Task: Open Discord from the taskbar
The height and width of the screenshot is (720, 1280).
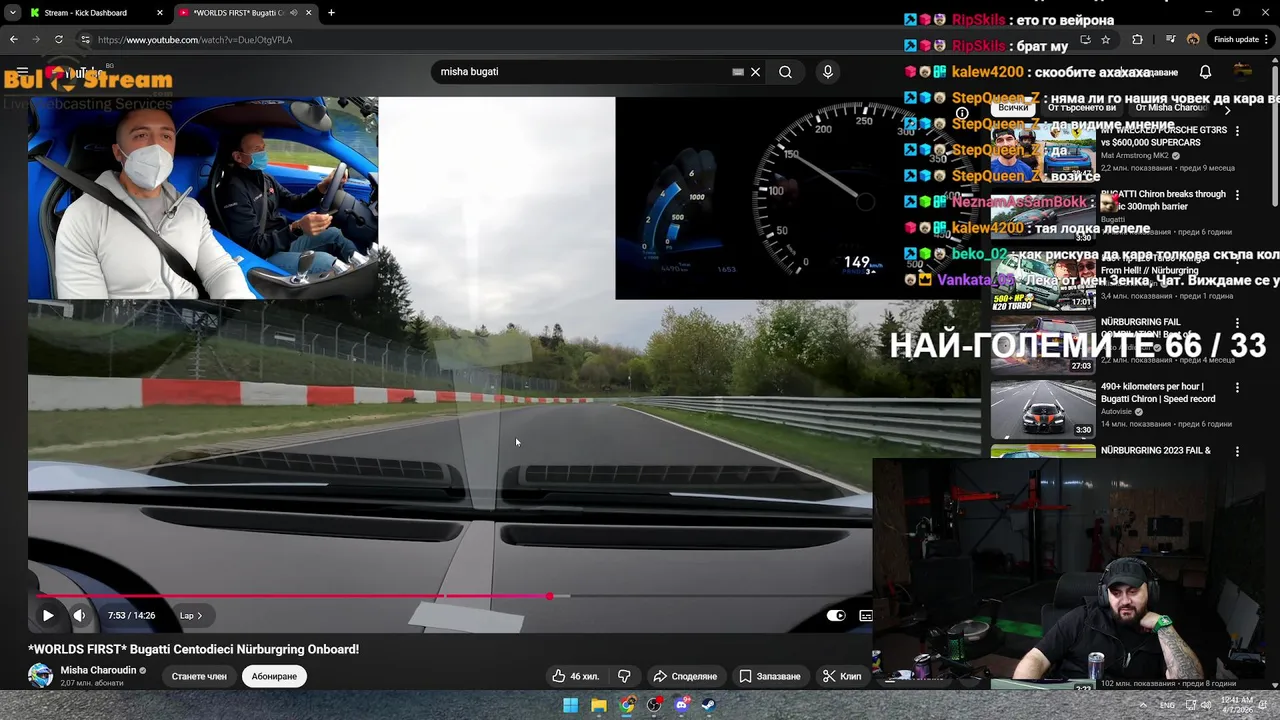Action: pos(682,705)
